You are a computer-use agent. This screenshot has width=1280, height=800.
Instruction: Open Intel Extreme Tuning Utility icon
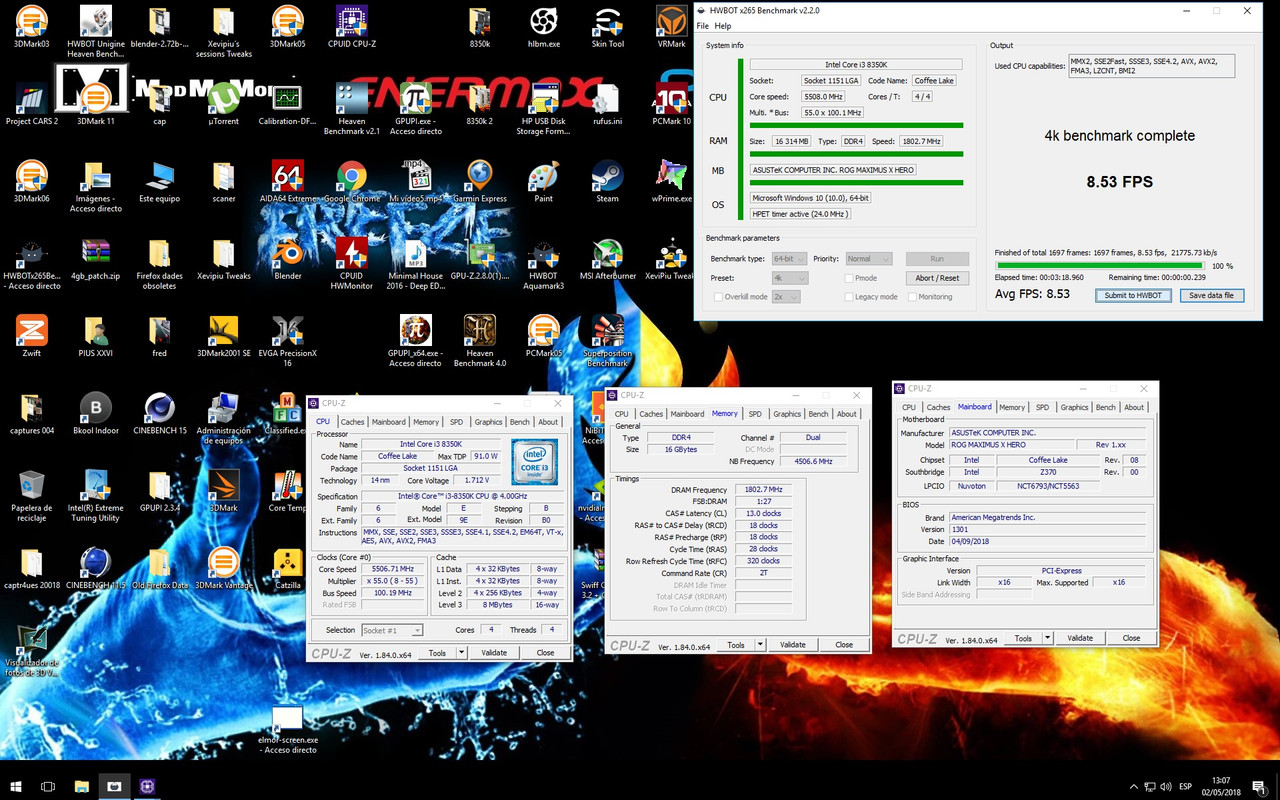pos(96,496)
